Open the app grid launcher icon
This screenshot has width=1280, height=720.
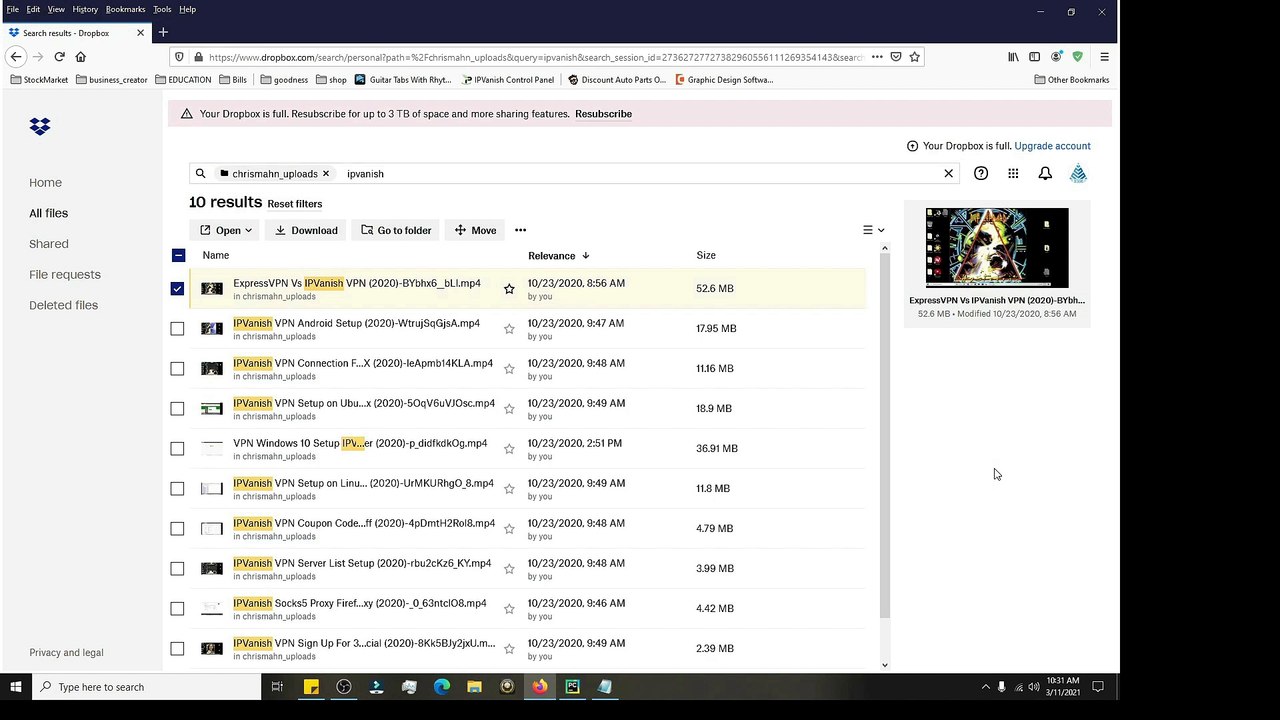pos(1013,174)
